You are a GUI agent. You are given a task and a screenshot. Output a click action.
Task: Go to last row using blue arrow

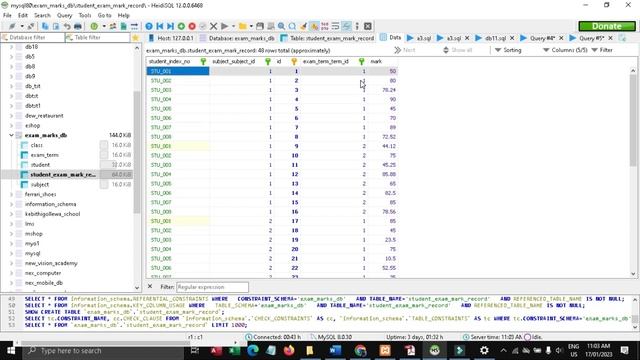[170, 26]
